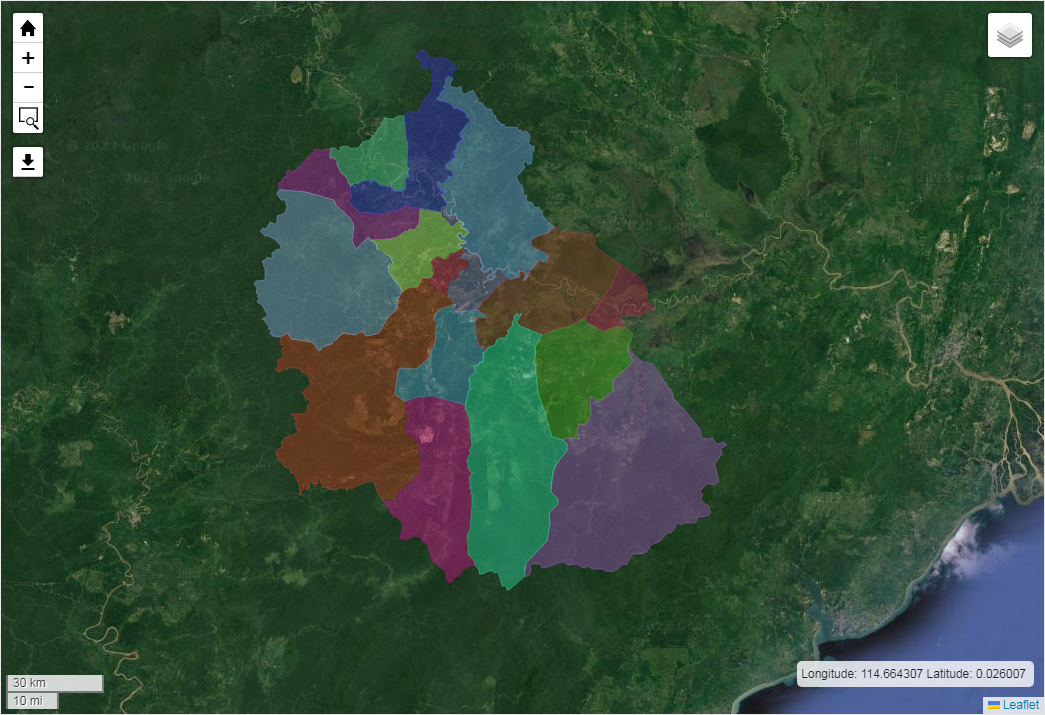Click the home button to reset map view

click(28, 28)
